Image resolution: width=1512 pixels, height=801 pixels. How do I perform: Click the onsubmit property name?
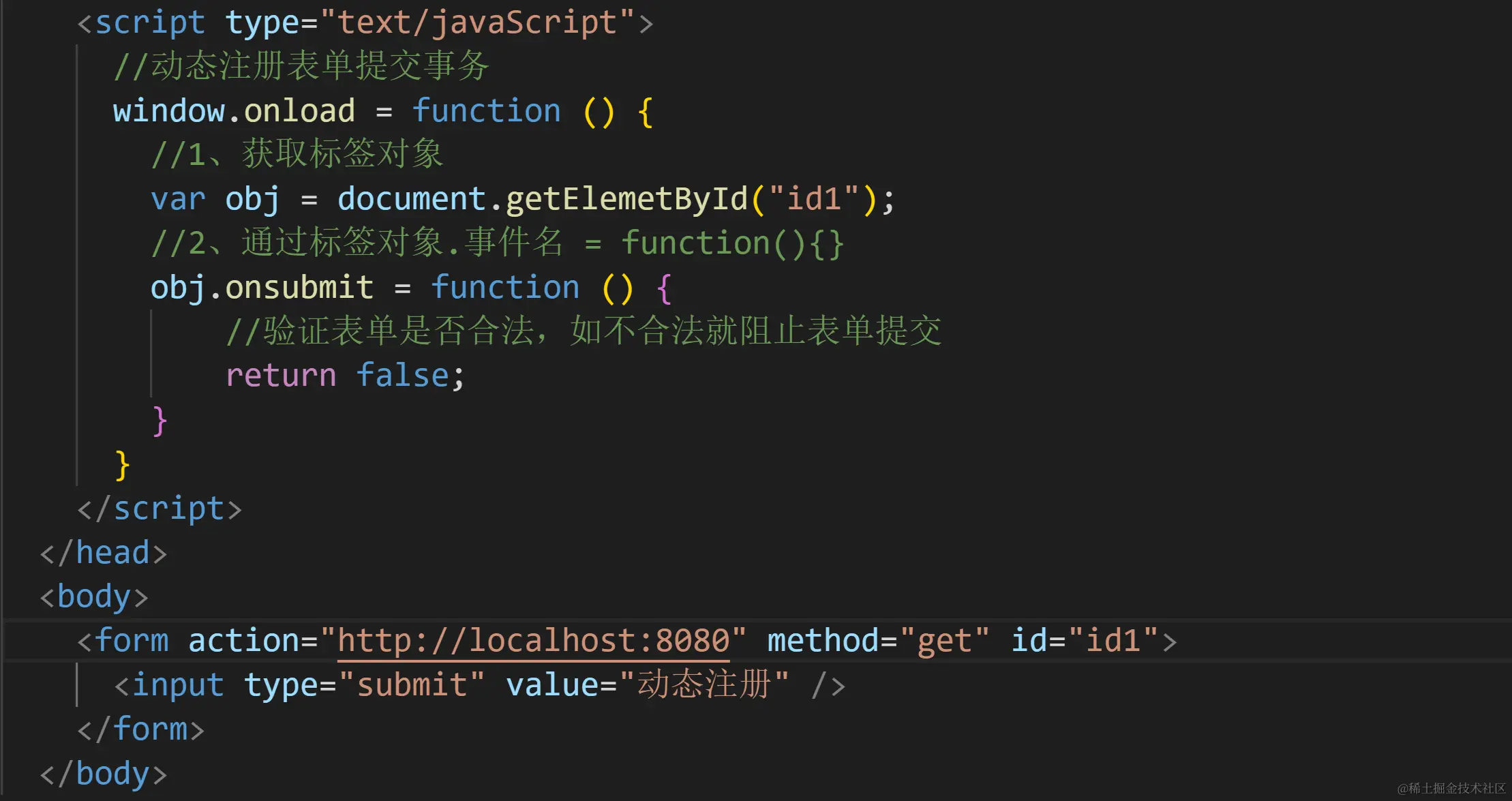coord(299,288)
